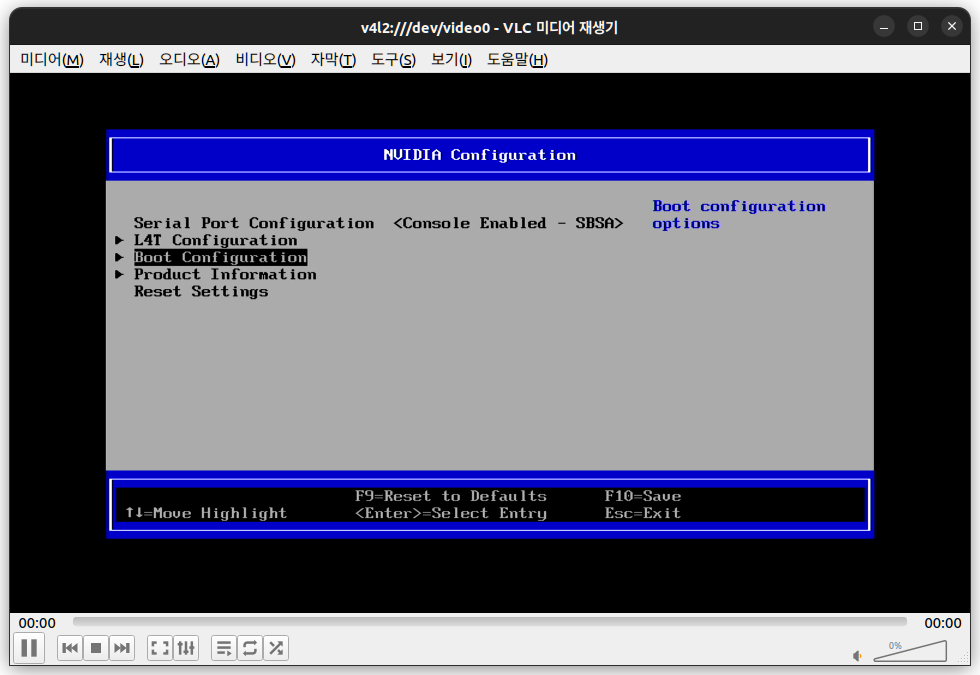Open the 자막(T) menu
The width and height of the screenshot is (980, 675).
click(x=333, y=59)
